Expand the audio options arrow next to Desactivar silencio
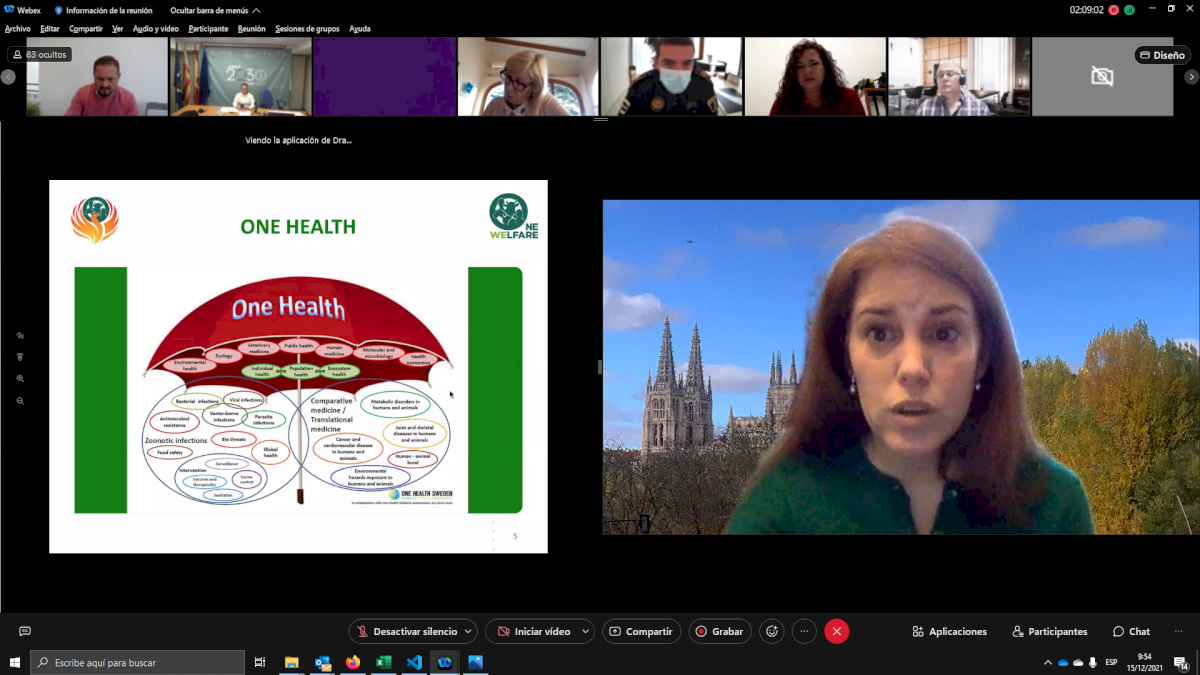 [468, 632]
